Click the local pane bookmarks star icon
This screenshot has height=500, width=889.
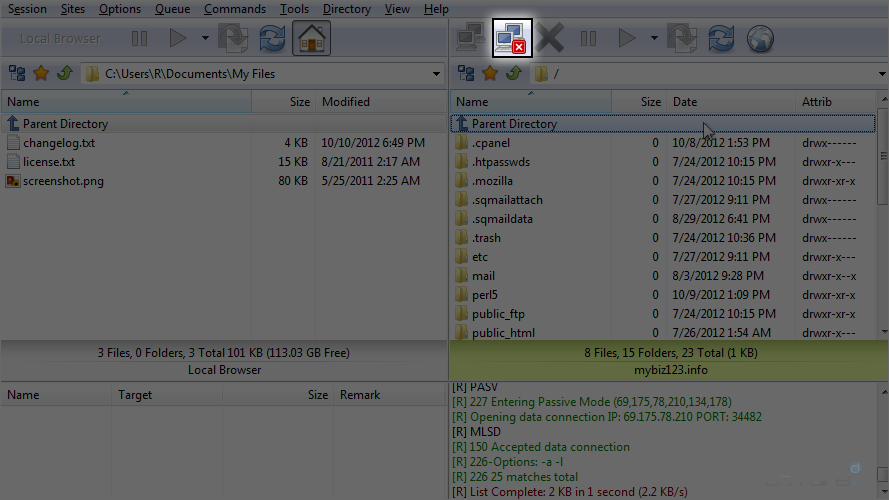tap(41, 73)
